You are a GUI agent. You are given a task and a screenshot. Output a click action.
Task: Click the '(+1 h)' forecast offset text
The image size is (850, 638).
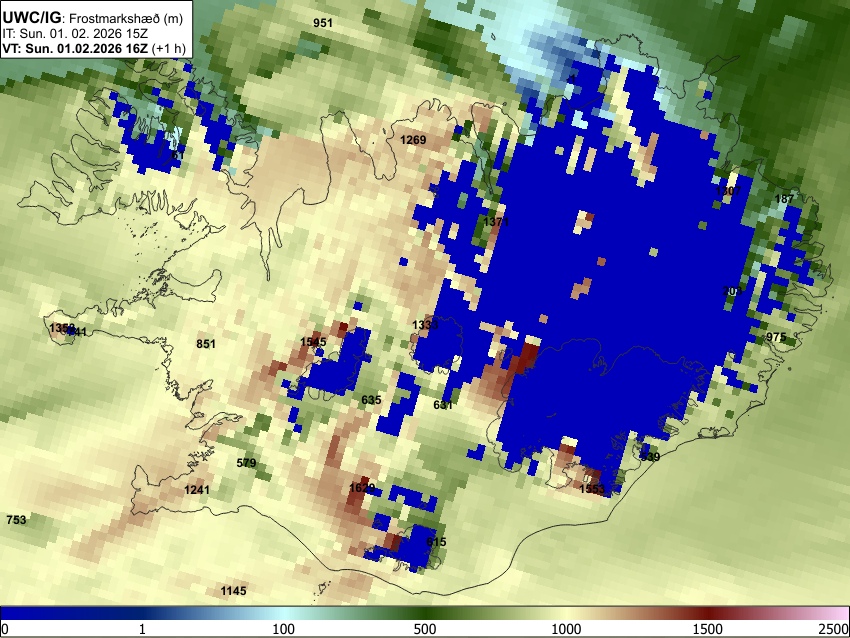(x=169, y=48)
